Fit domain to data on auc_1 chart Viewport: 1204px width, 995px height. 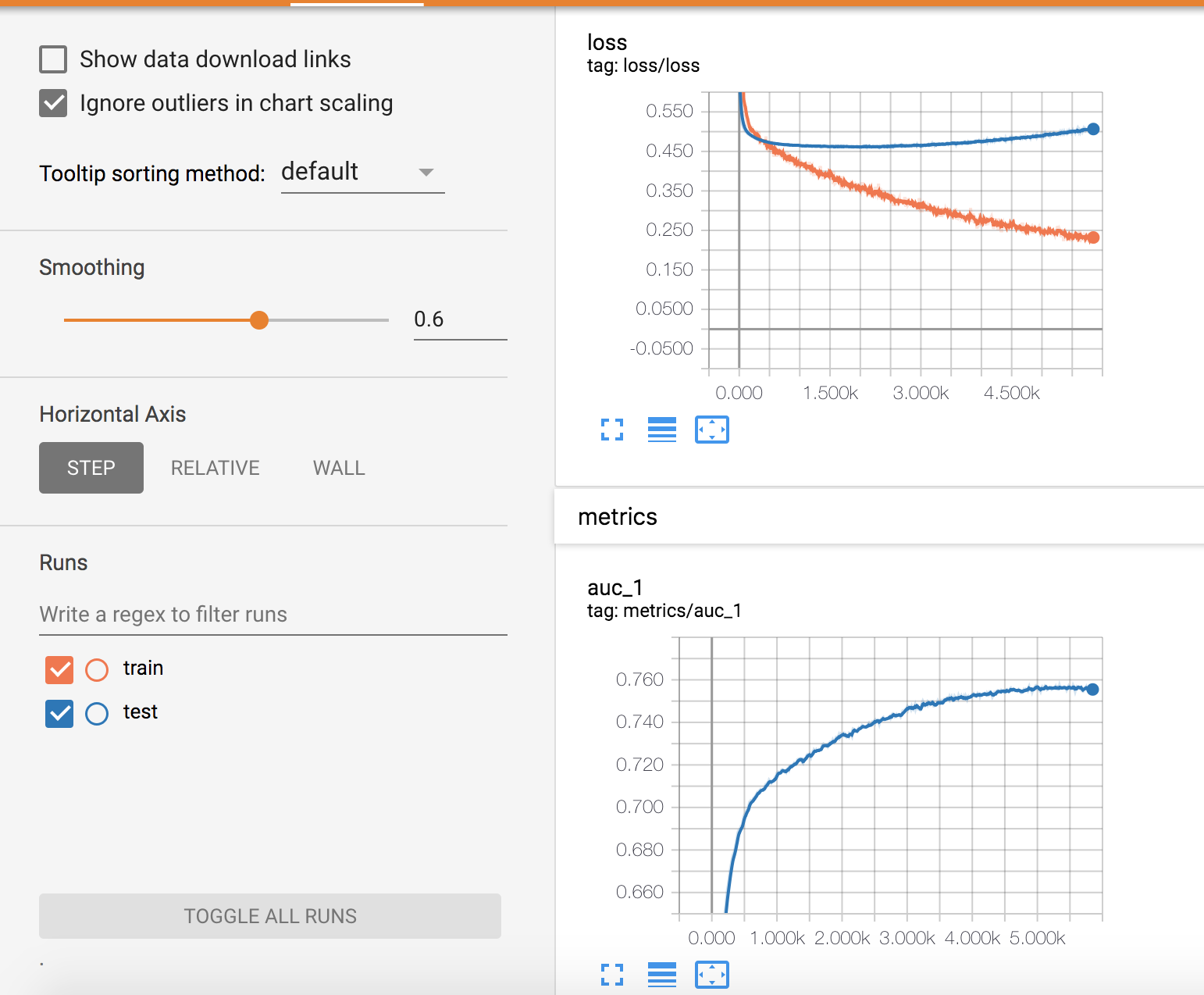[x=712, y=975]
